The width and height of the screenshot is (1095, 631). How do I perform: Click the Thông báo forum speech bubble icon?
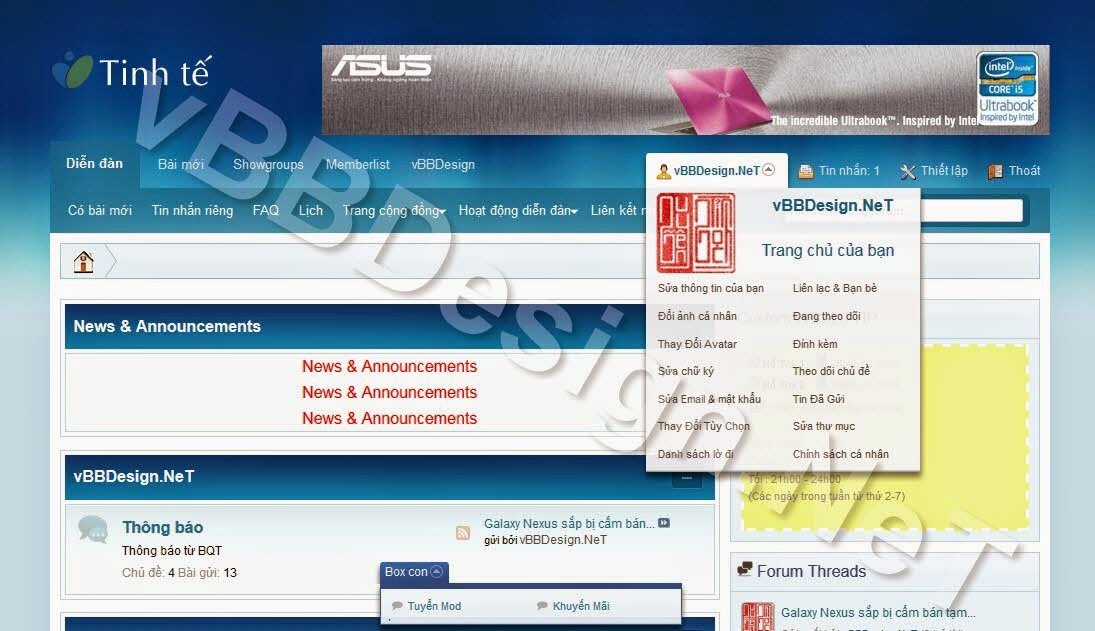click(x=93, y=529)
